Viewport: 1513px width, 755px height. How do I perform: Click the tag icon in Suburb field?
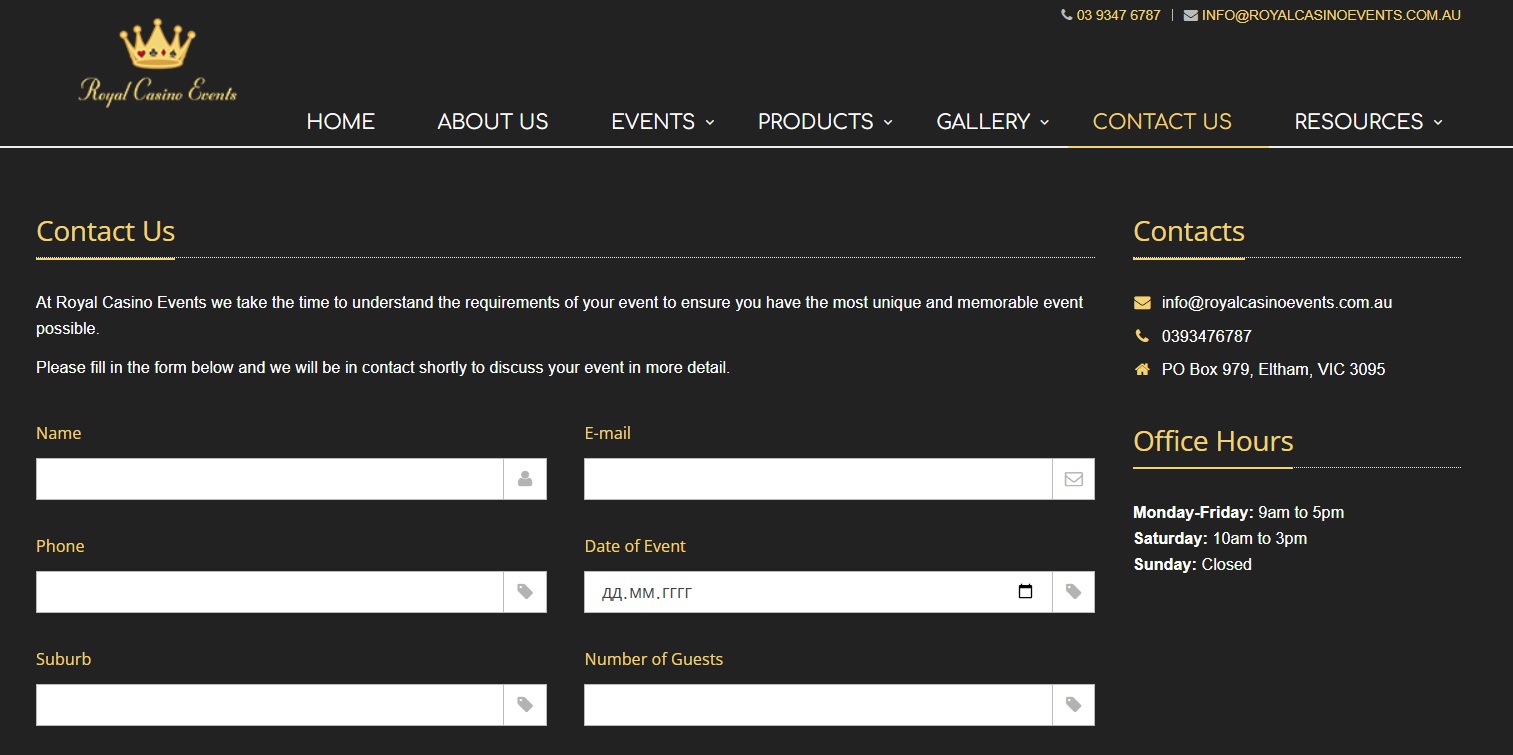(525, 705)
